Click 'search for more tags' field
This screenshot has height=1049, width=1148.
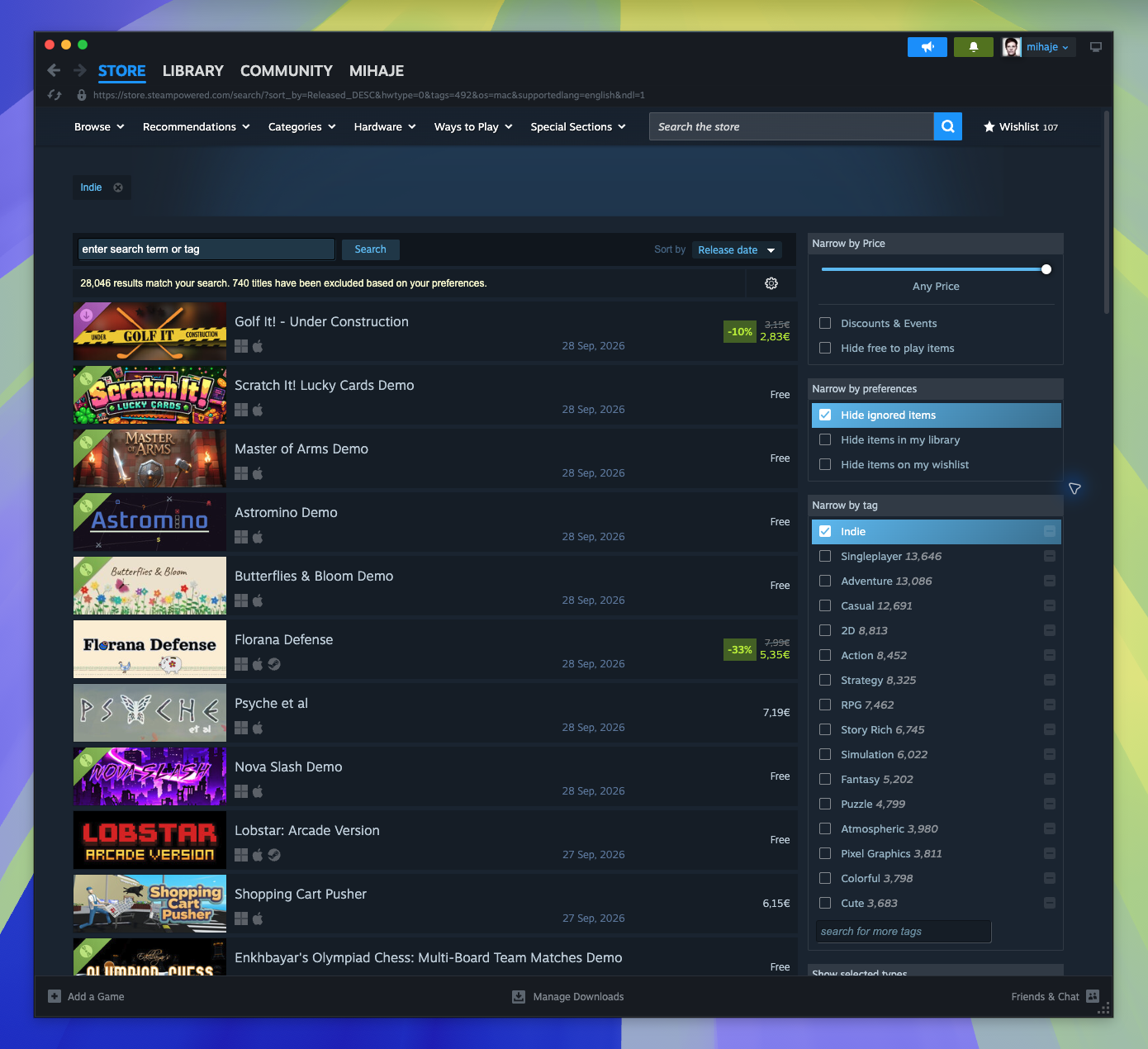[904, 931]
